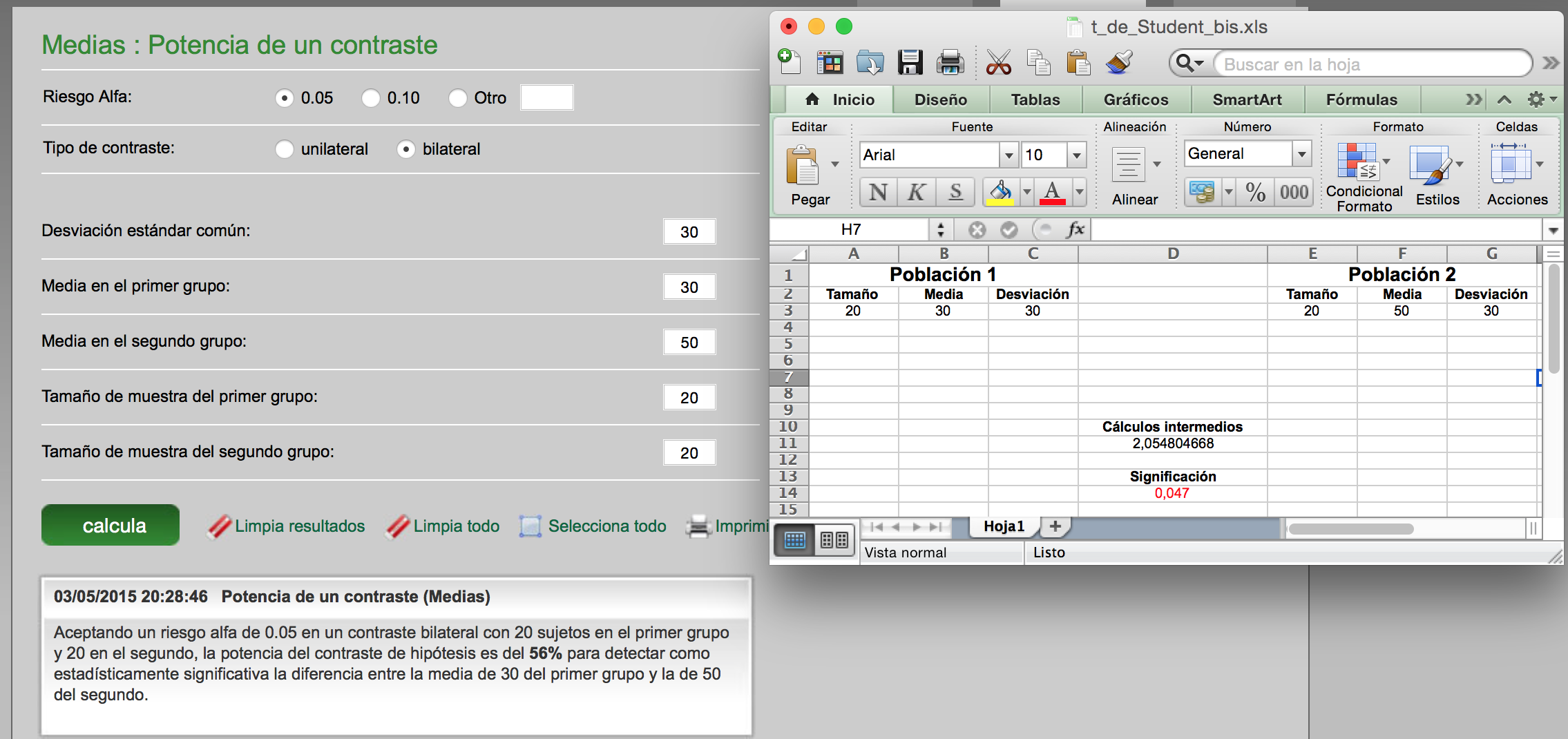The image size is (1568, 739).
Task: Open the General number format dropdown
Action: pyautogui.click(x=1301, y=153)
